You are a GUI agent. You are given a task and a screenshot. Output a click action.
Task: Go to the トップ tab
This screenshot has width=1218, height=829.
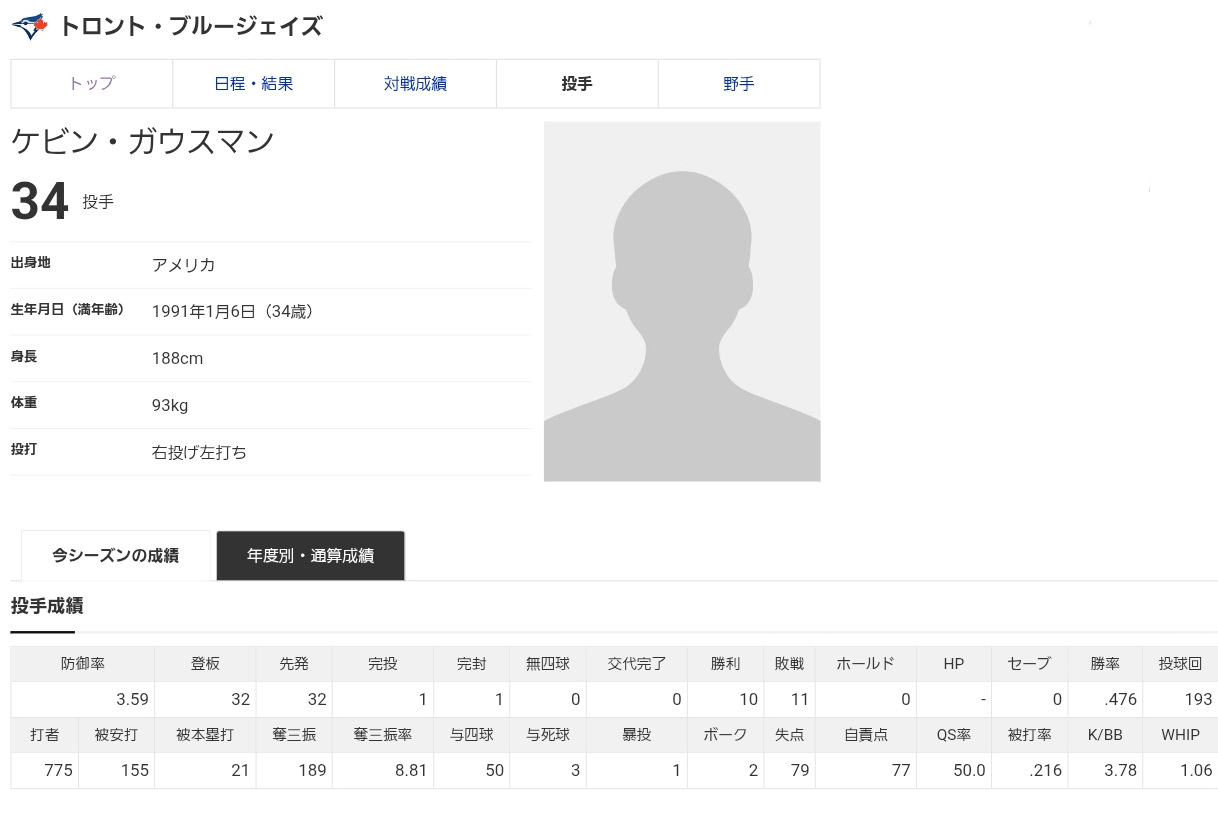coord(92,84)
